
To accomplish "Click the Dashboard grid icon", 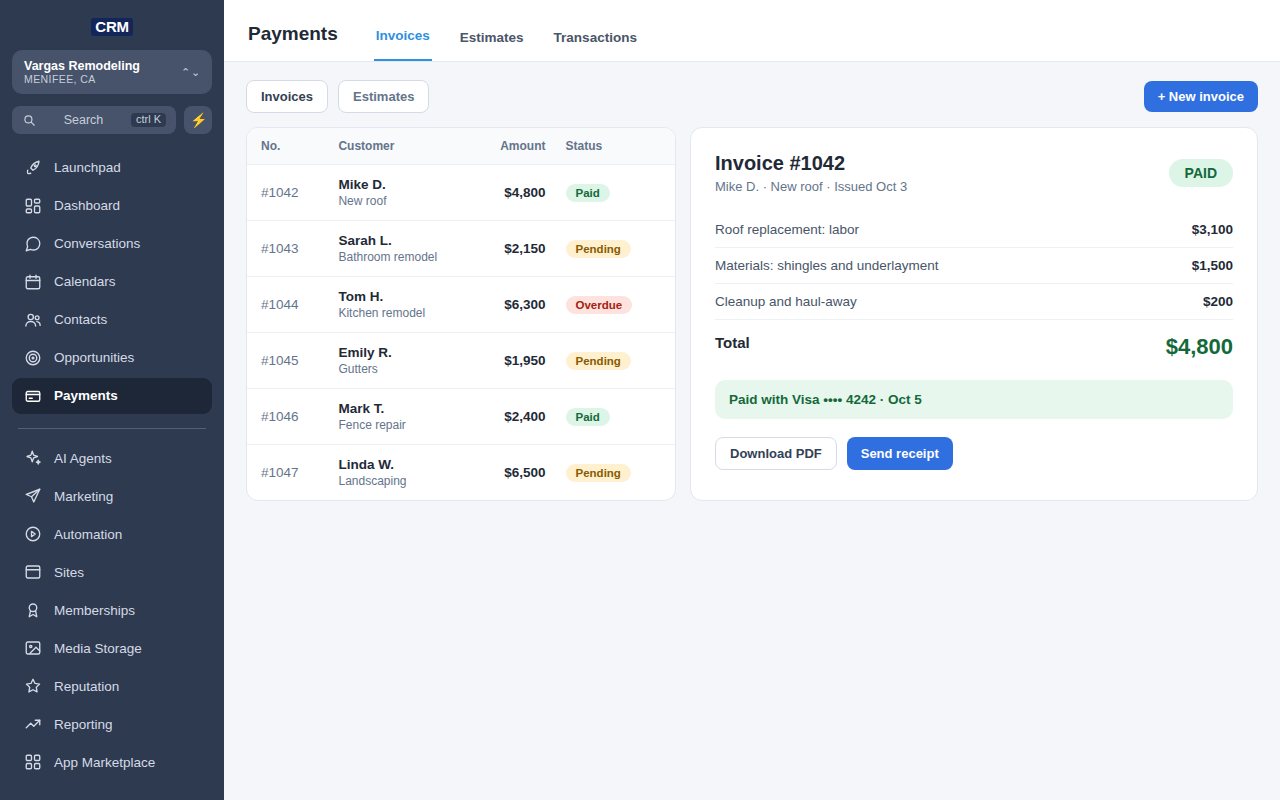I will (x=33, y=206).
